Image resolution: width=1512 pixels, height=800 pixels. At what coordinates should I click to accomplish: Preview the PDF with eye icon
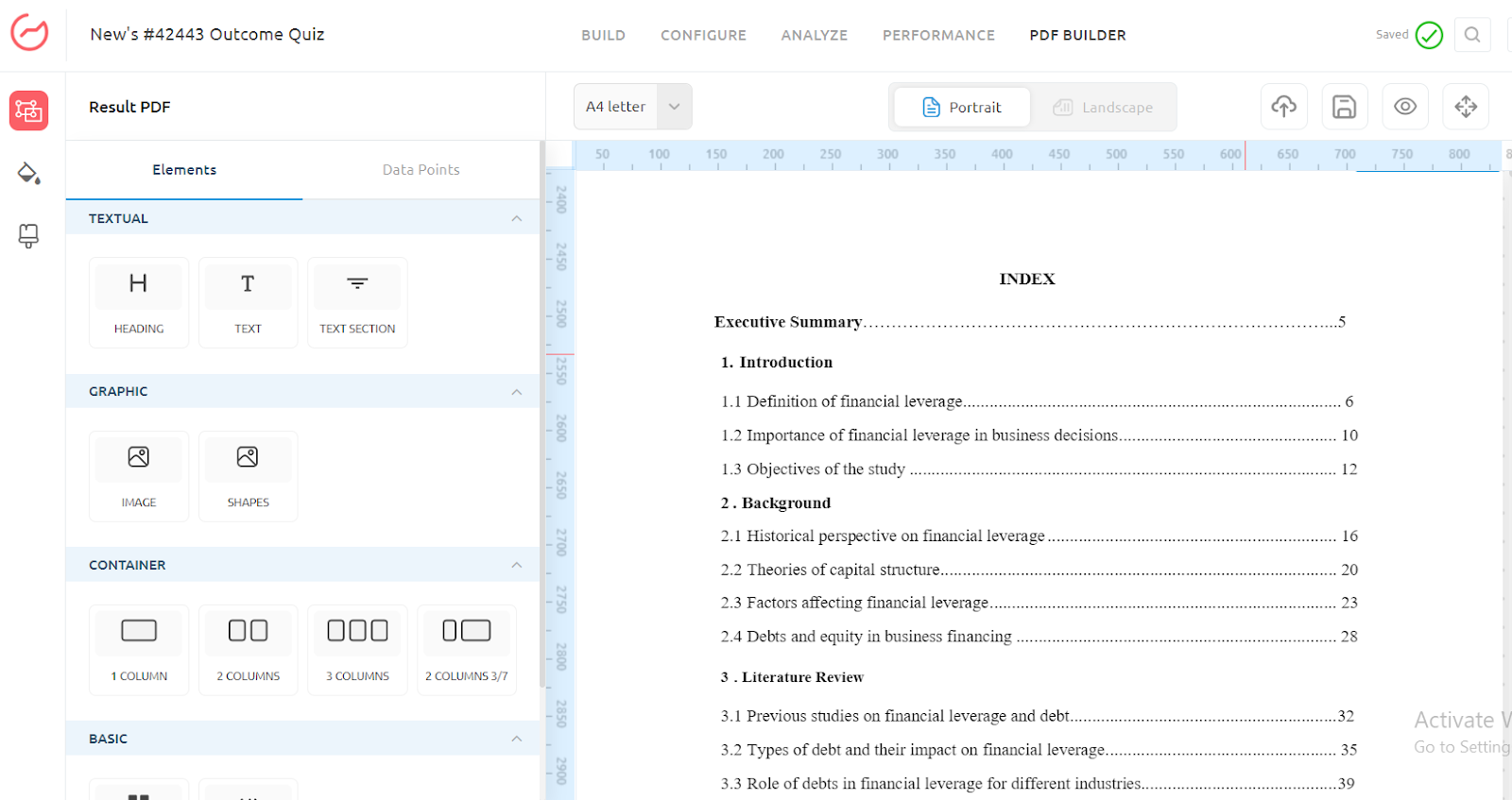coord(1405,107)
